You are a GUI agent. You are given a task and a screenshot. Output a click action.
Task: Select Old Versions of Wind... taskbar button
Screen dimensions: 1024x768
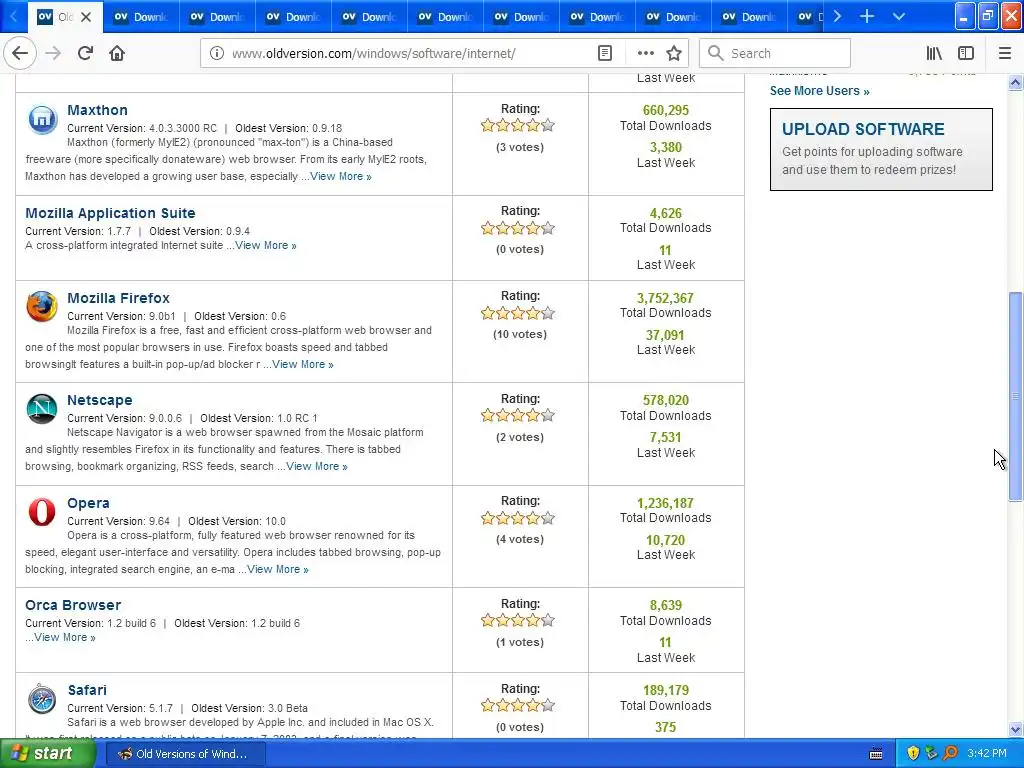(x=185, y=754)
